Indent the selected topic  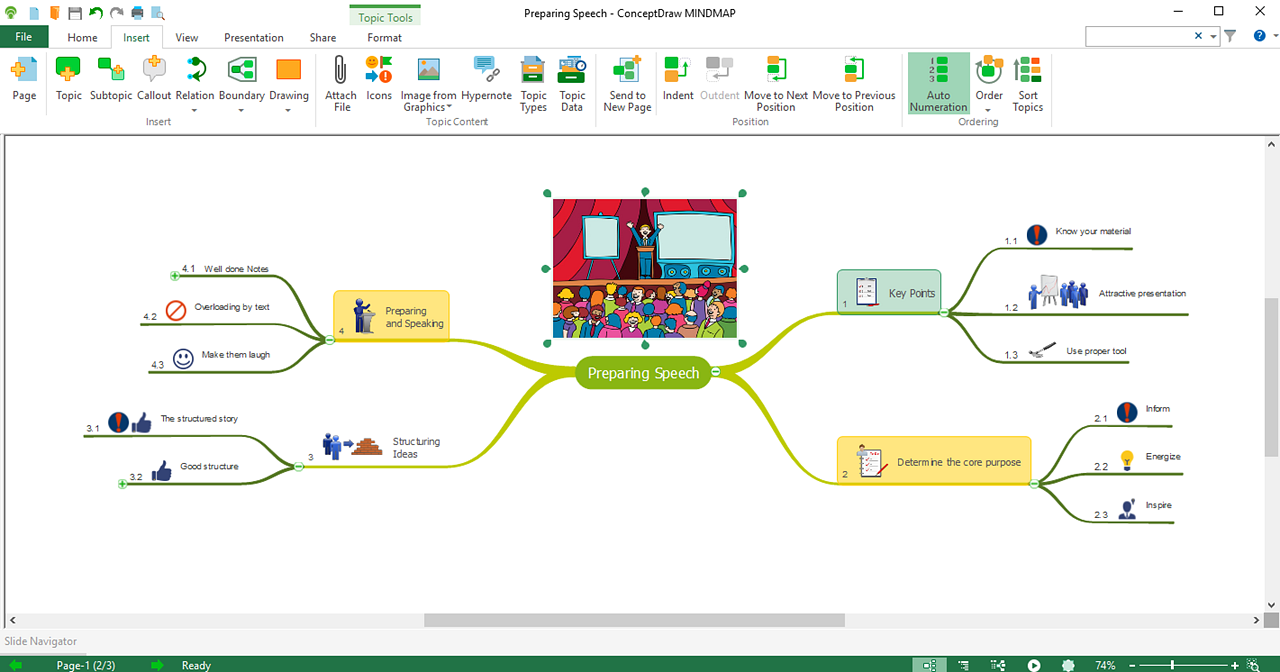(678, 79)
